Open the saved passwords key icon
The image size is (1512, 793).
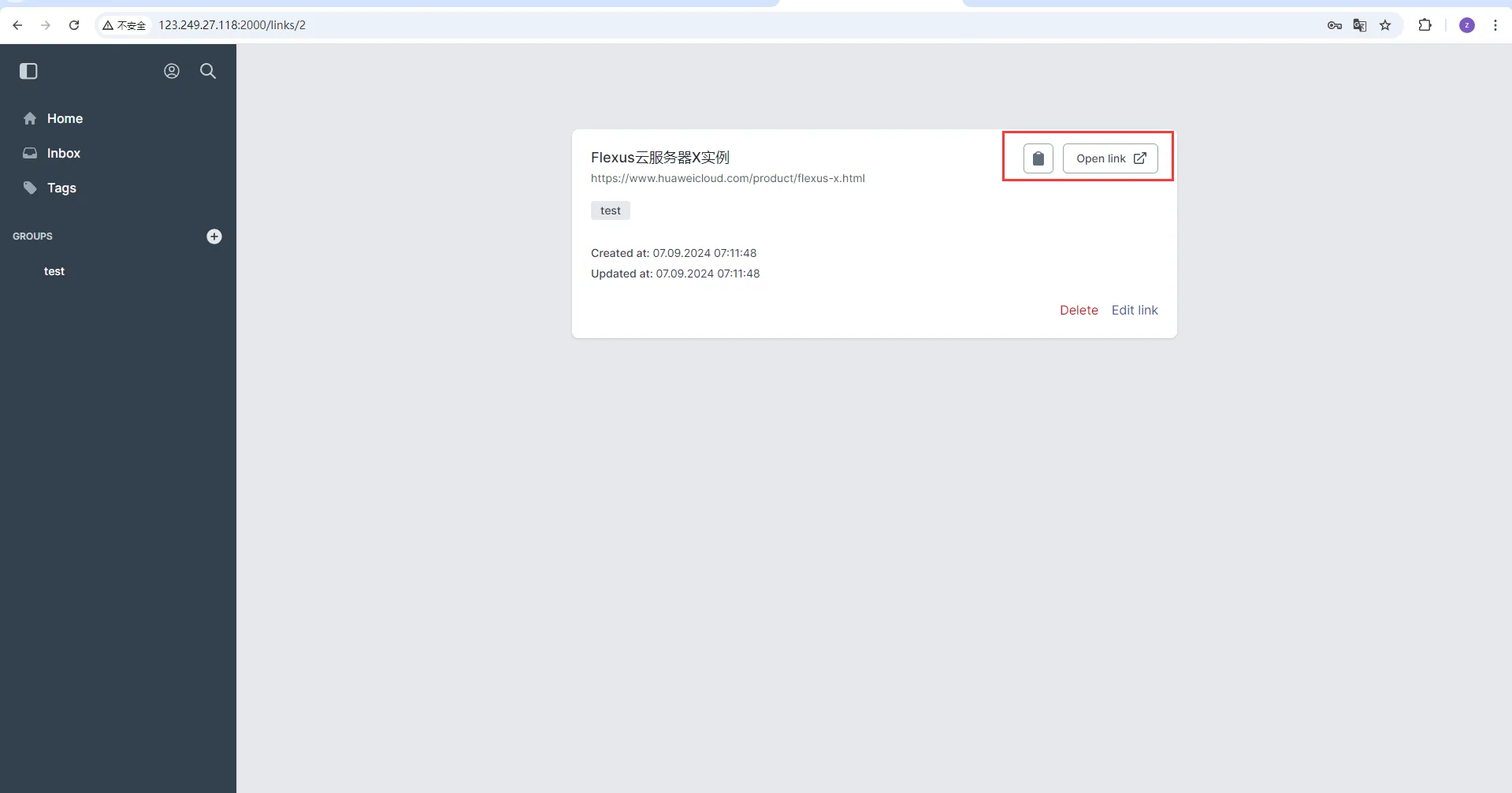point(1334,25)
